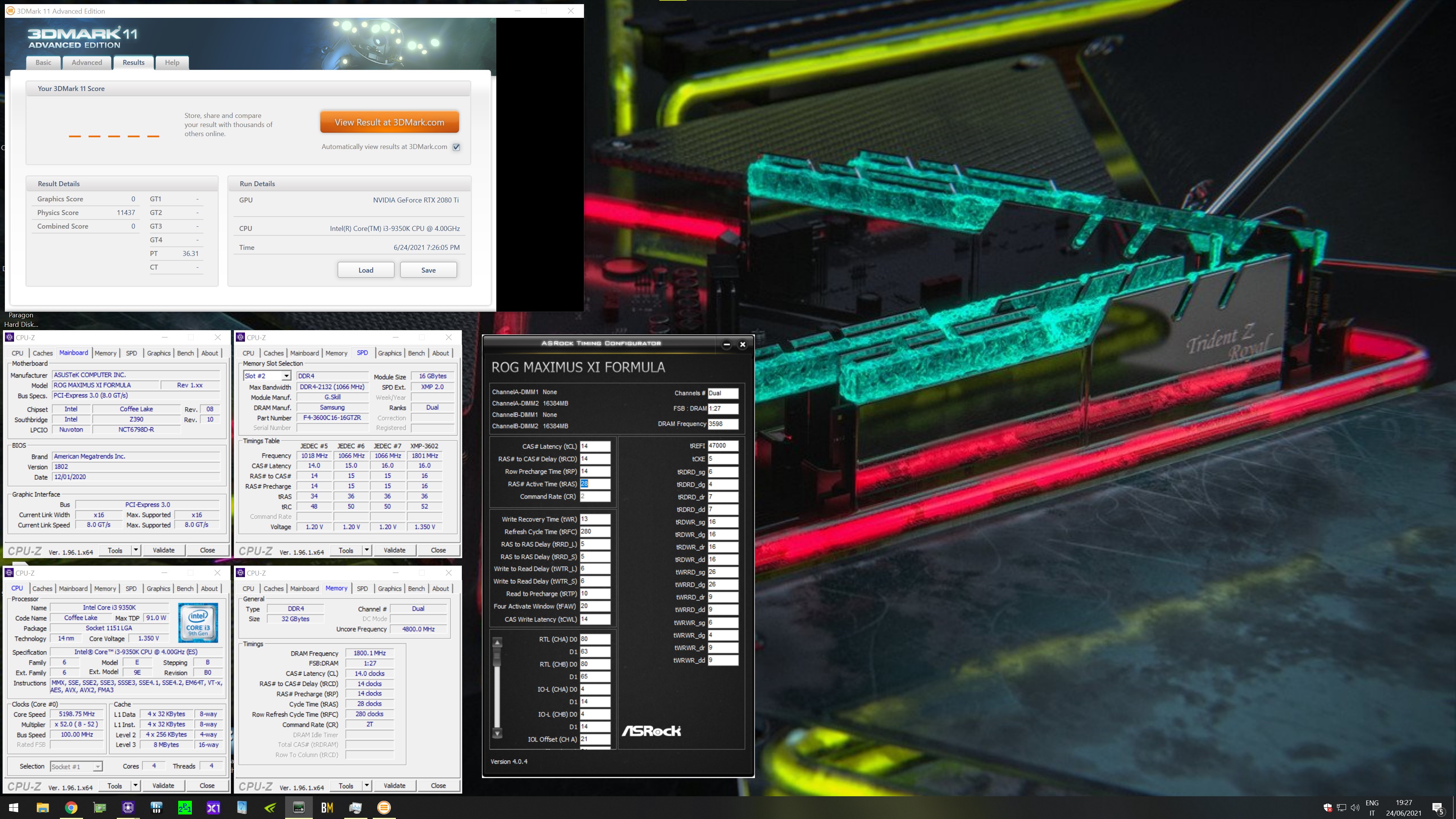The height and width of the screenshot is (819, 1456).
Task: Open Caches tab in CPU-Z Mainboard window
Action: click(42, 353)
